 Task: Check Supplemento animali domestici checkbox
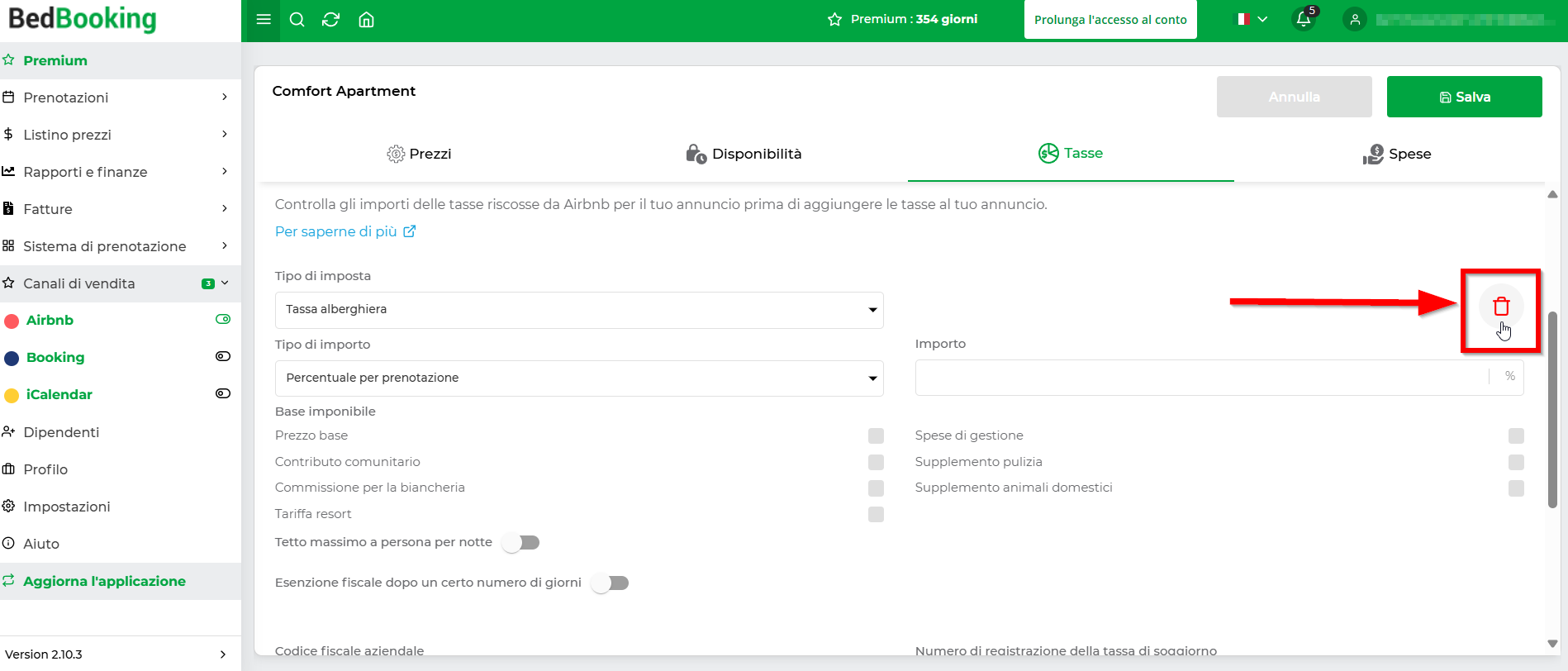[x=1516, y=488]
